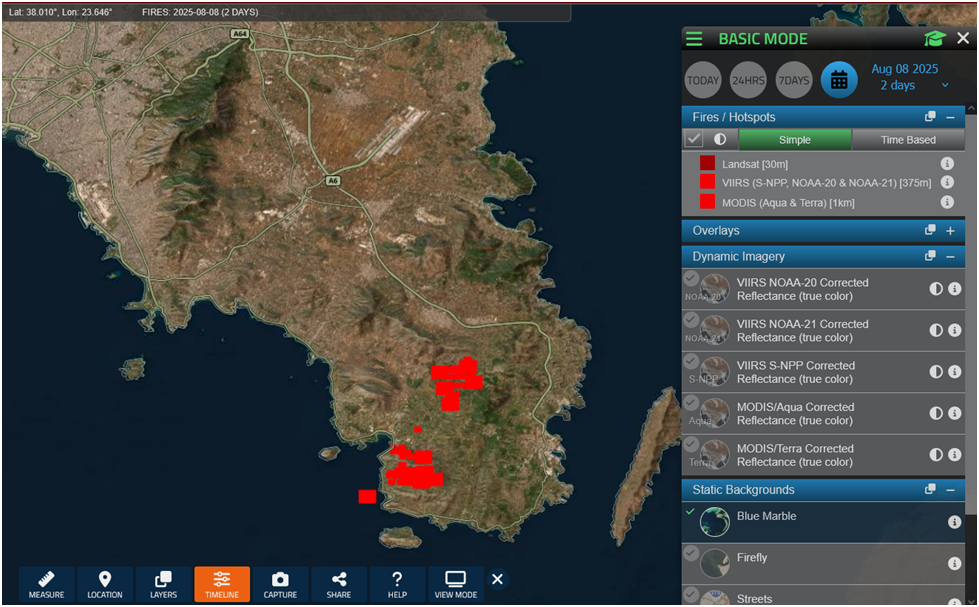Open the Measure tool
The image size is (979, 607).
46,584
